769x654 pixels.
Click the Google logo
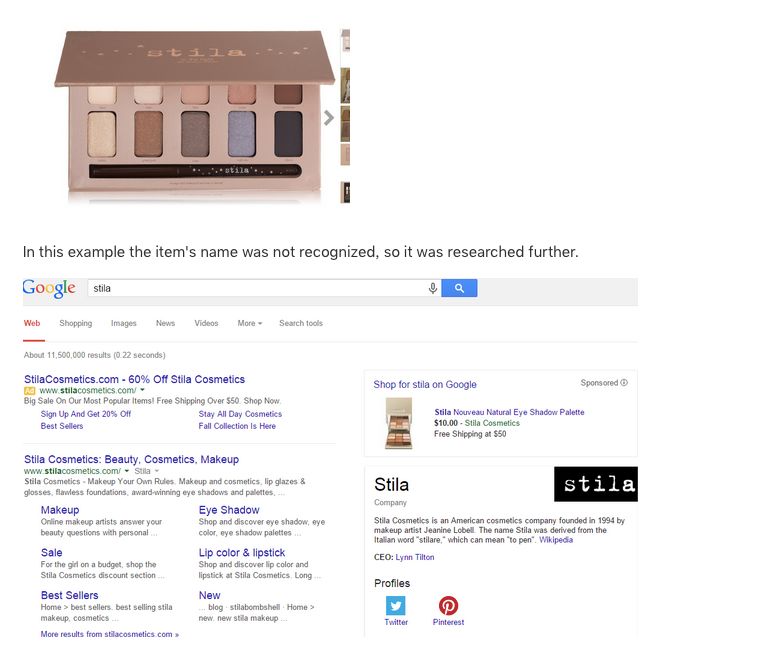49,288
